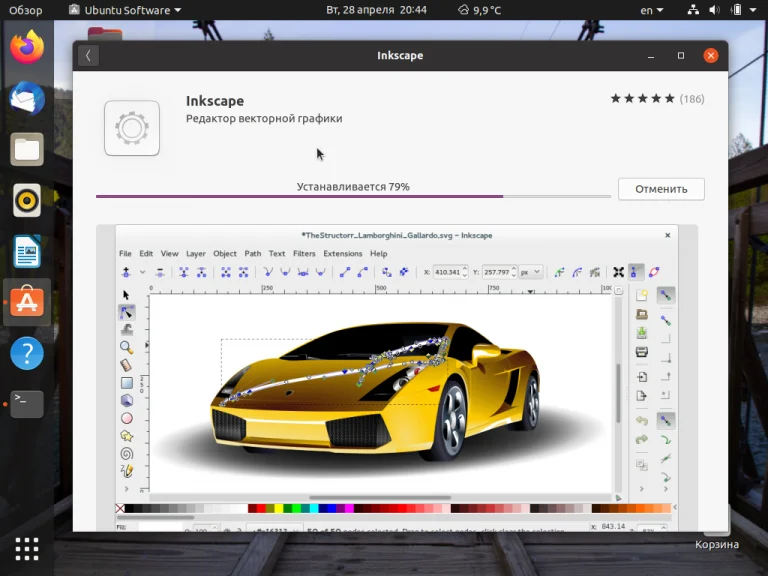The image size is (768, 576).
Task: Click the Inkscape screenshot preview
Action: (x=397, y=377)
